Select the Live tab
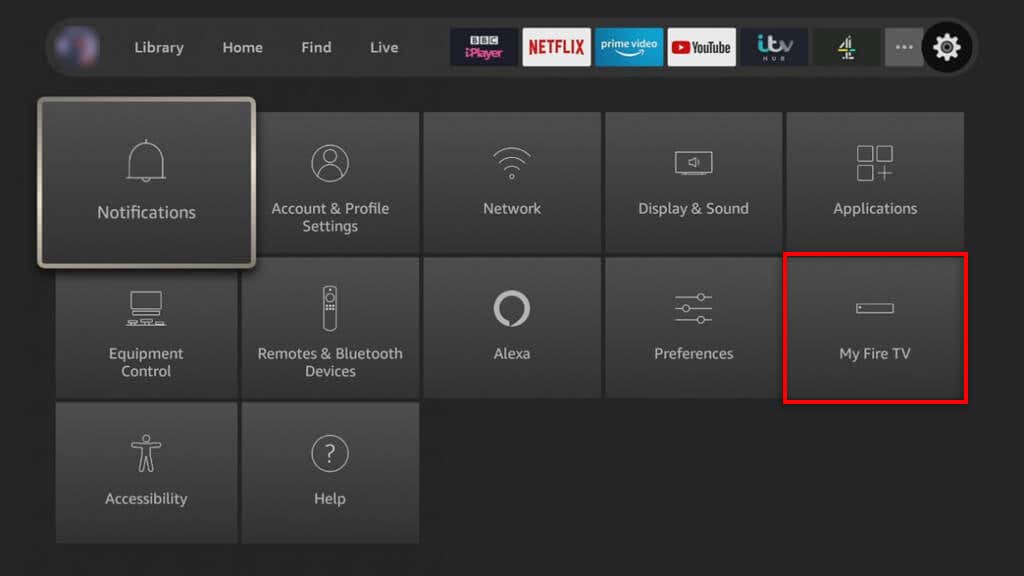Viewport: 1024px width, 576px height. click(384, 47)
